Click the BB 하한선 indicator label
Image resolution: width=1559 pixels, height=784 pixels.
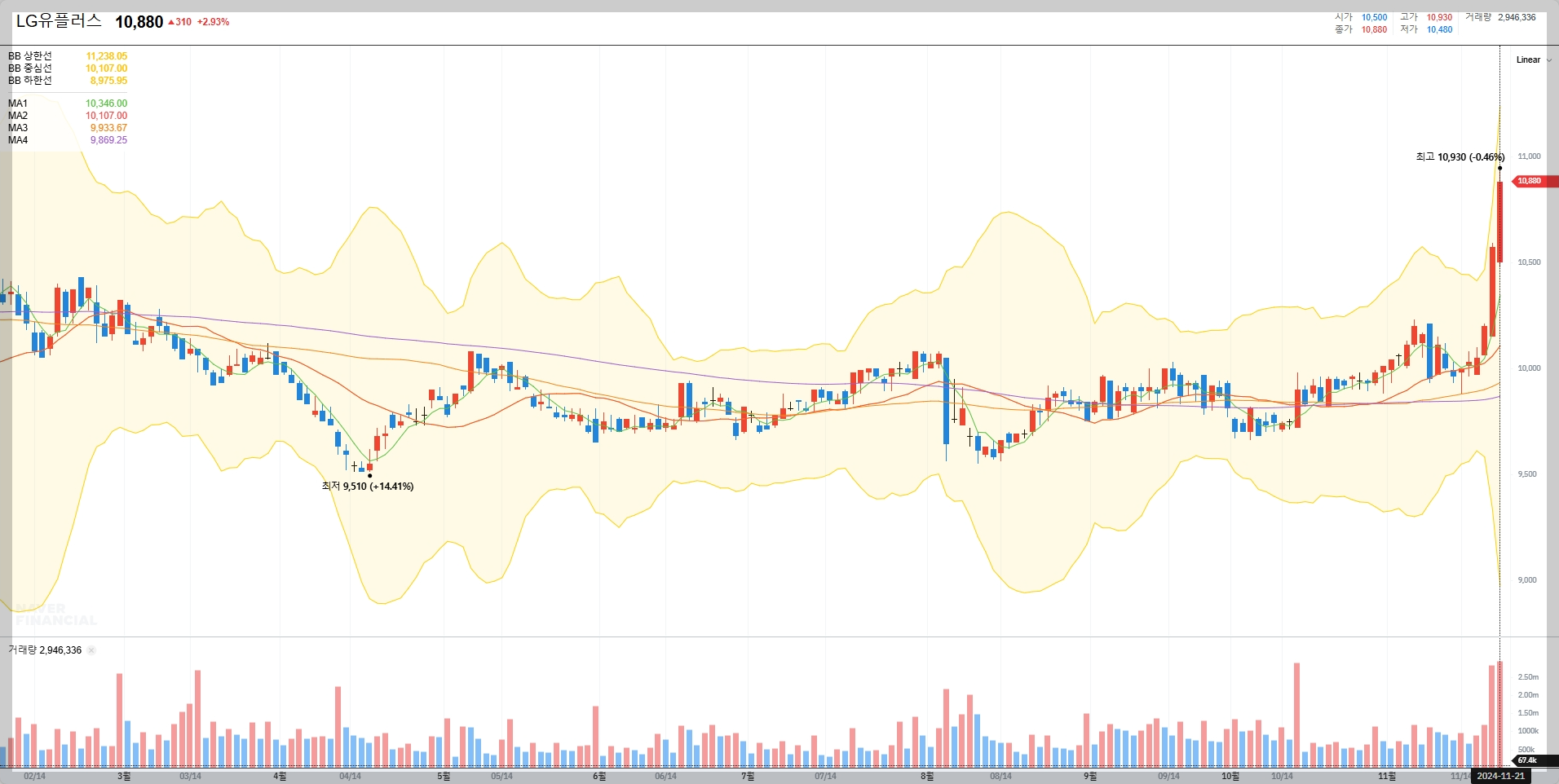pyautogui.click(x=30, y=81)
